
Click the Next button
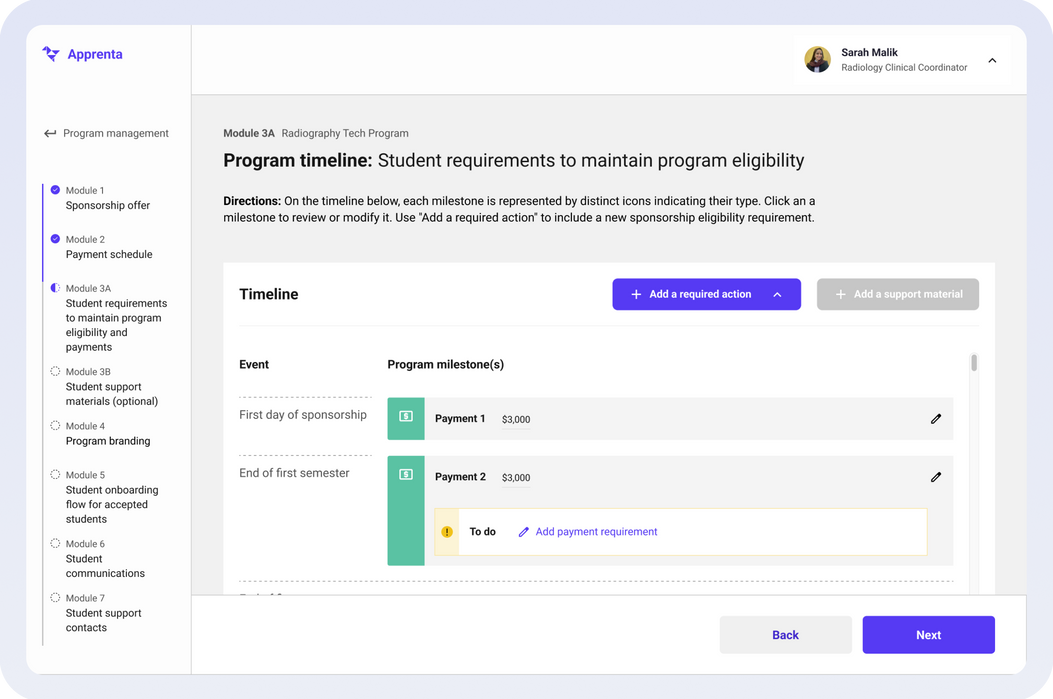[928, 635]
